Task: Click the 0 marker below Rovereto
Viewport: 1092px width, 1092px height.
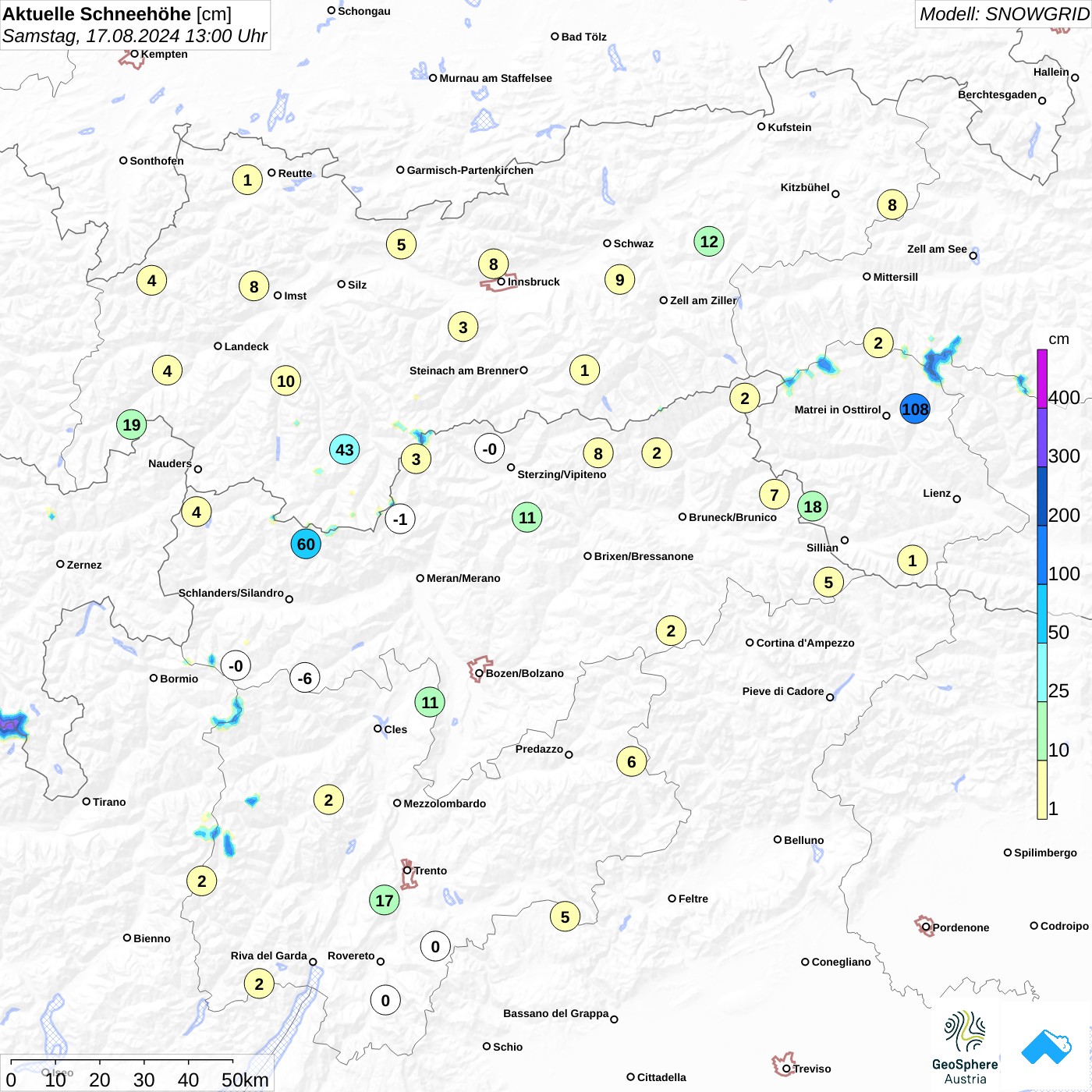Action: (x=385, y=1000)
